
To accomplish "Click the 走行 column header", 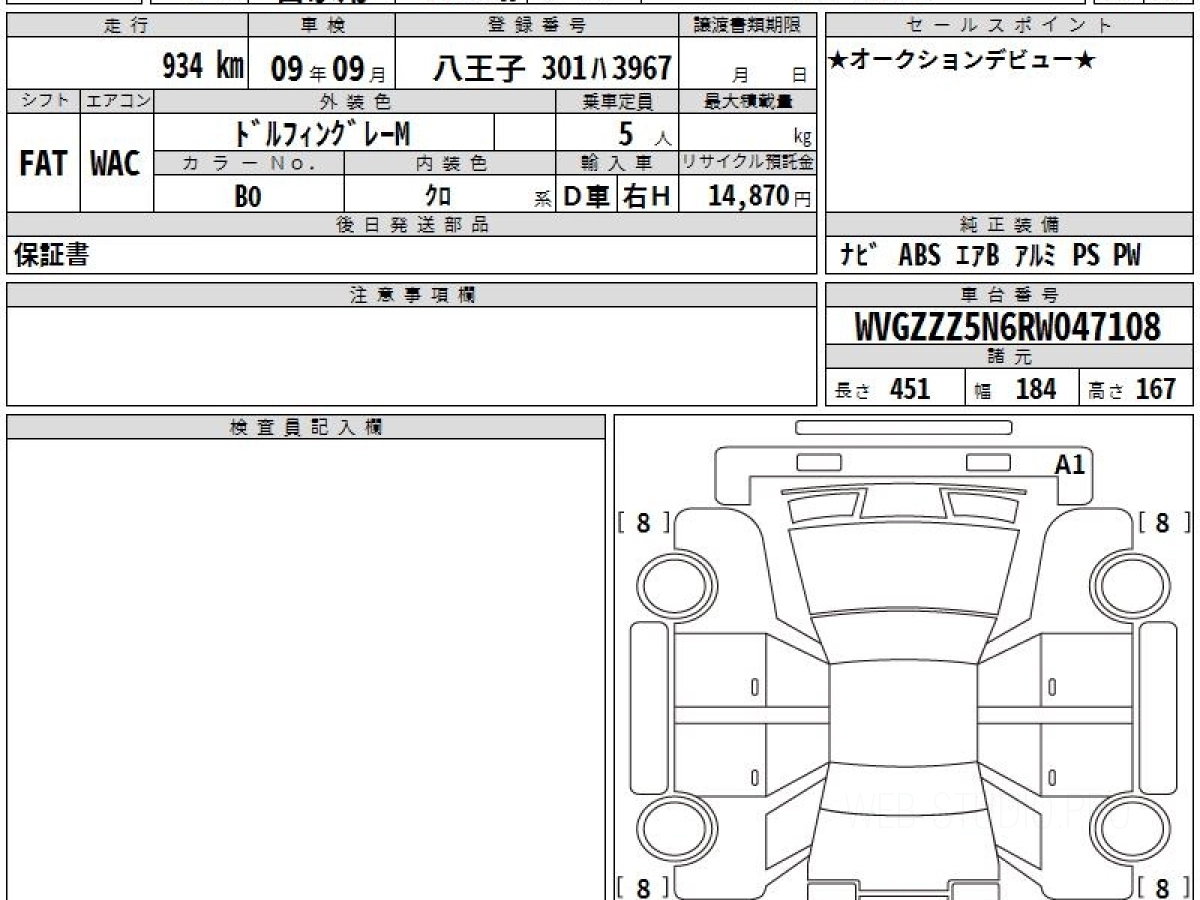I will (126, 26).
